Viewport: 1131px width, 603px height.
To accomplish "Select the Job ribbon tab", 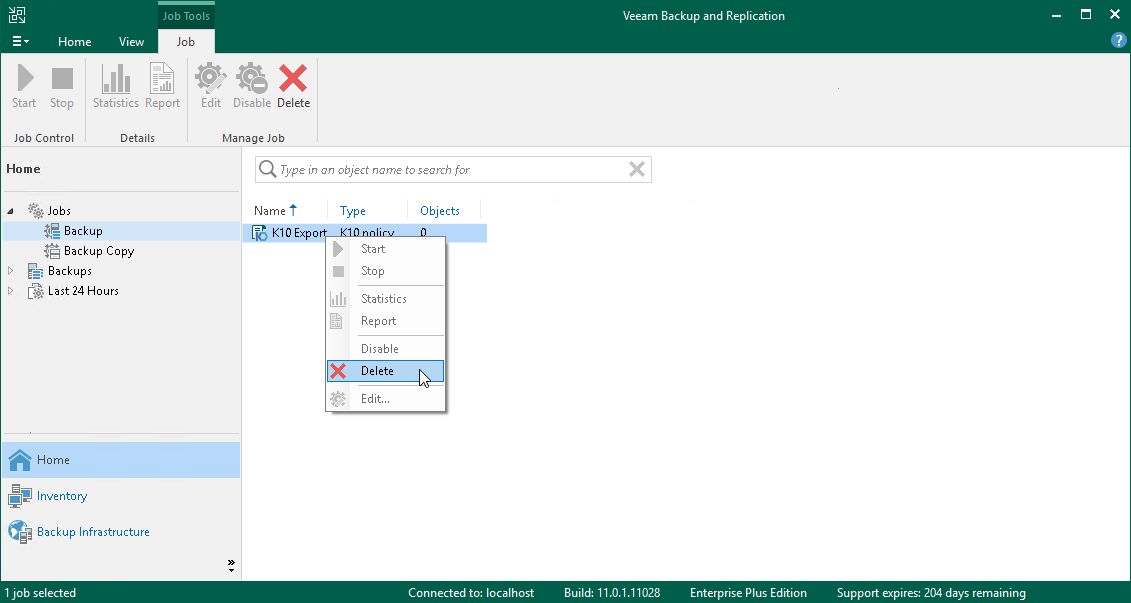I will [x=186, y=41].
